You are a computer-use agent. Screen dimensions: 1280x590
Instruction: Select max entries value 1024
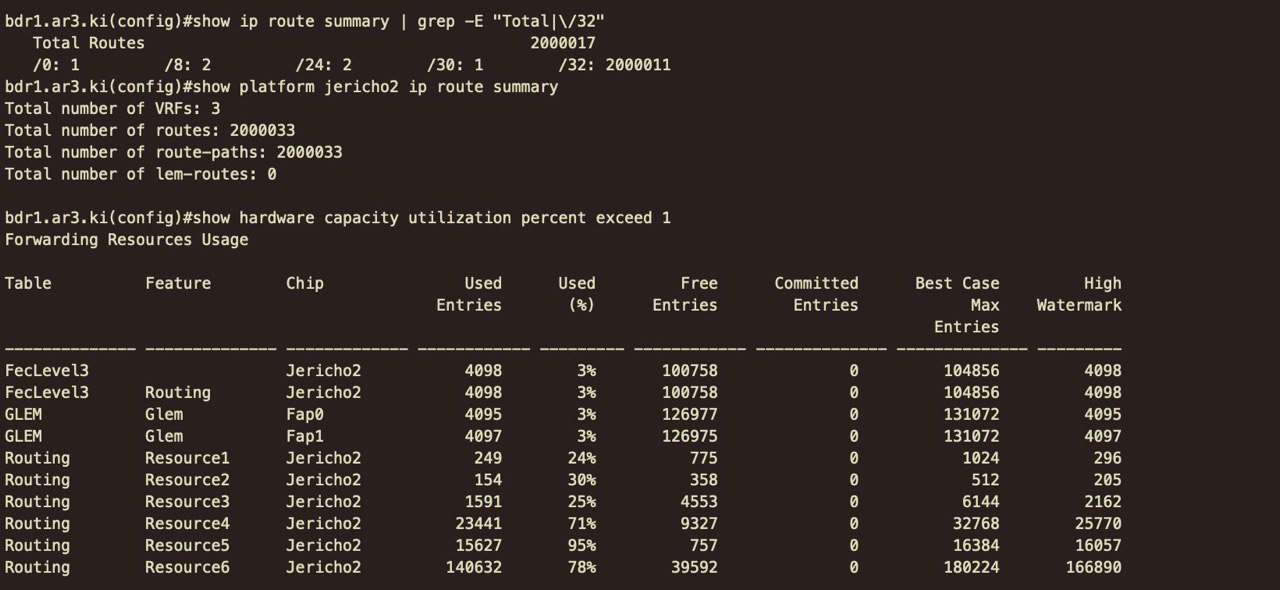pos(981,458)
